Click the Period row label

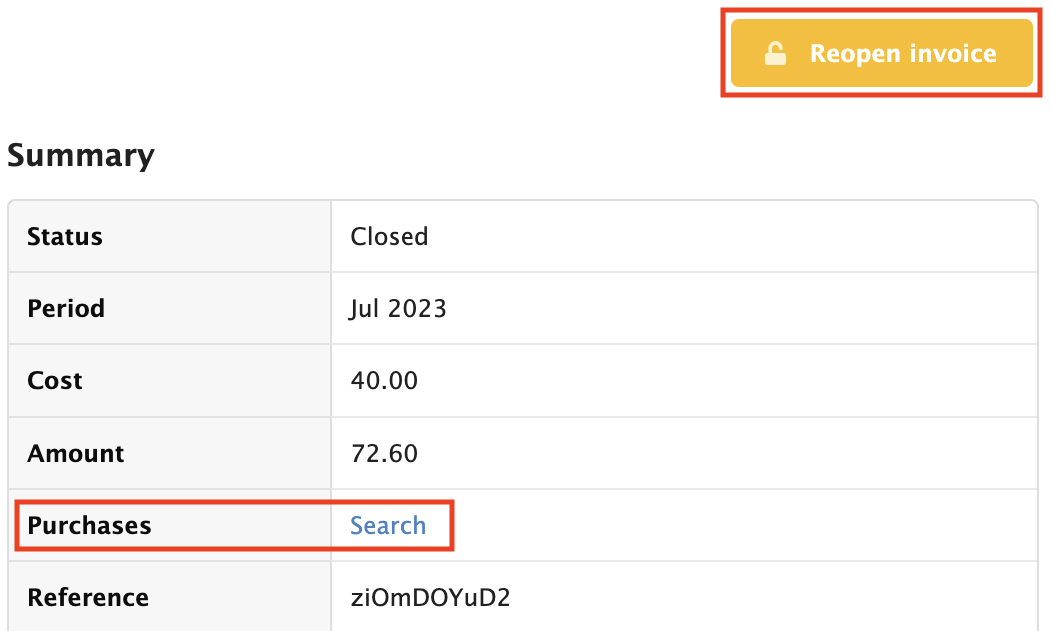pyautogui.click(x=66, y=308)
